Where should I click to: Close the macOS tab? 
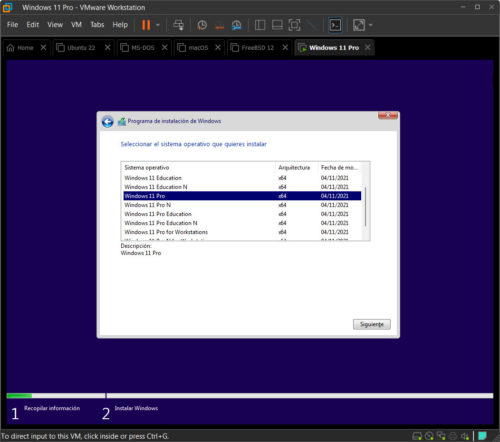tap(218, 48)
